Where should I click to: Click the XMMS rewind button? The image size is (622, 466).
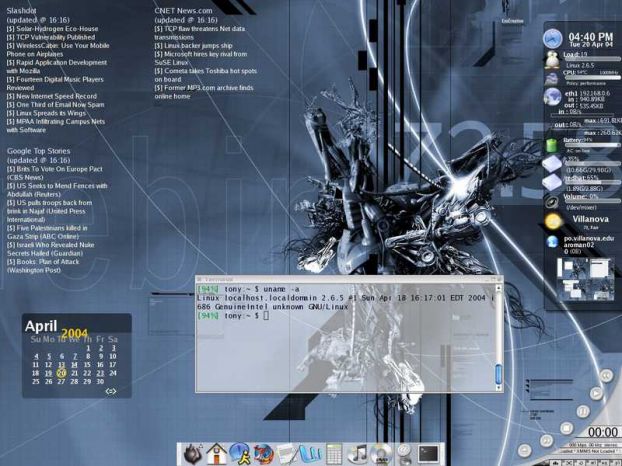point(606,375)
